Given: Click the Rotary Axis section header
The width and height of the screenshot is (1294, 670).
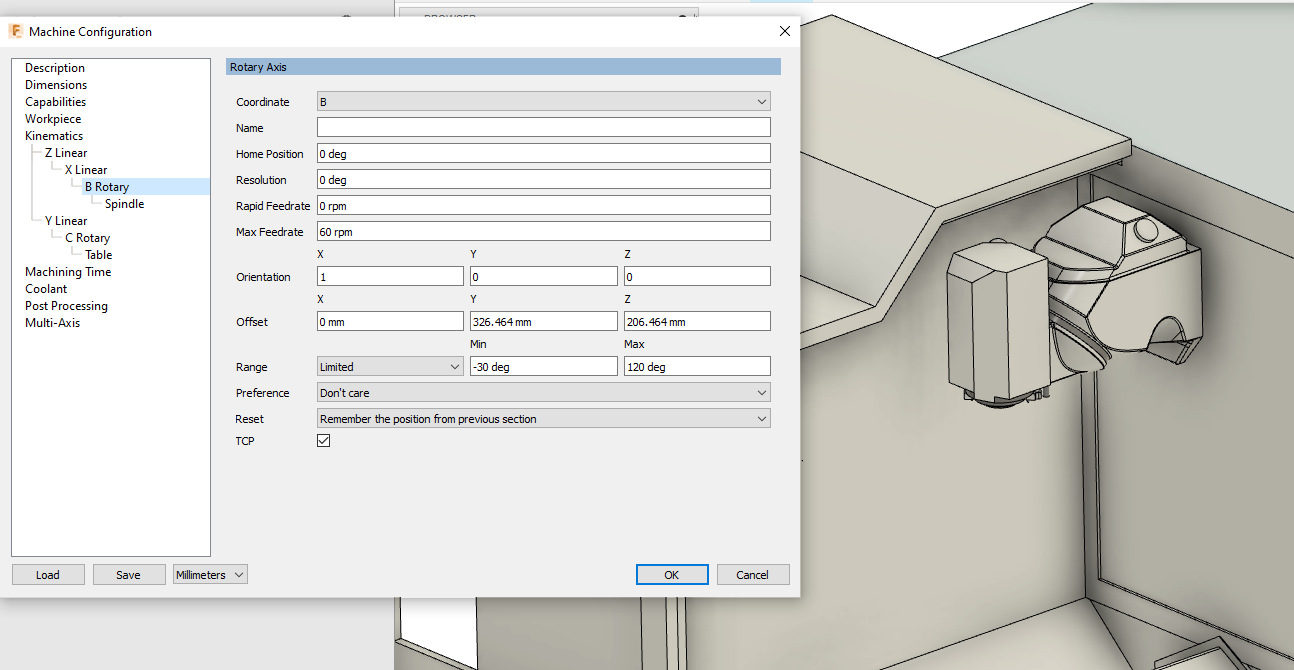Looking at the screenshot, I should pyautogui.click(x=503, y=67).
